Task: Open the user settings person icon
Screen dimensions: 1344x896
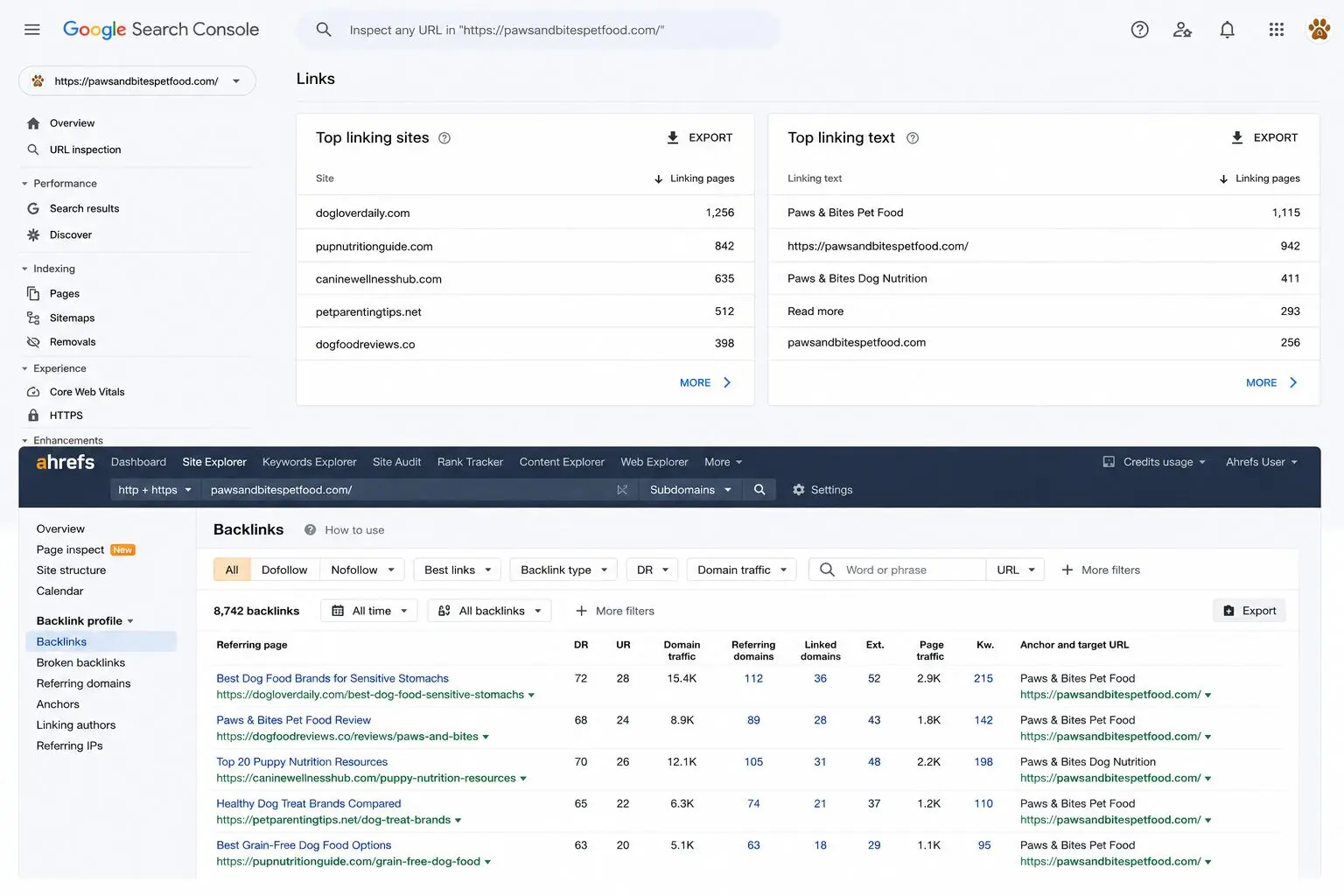Action: pyautogui.click(x=1182, y=30)
